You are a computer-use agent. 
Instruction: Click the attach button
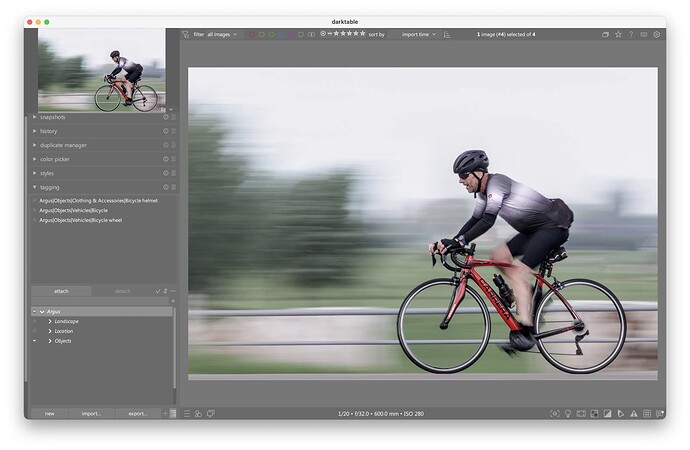click(x=61, y=291)
